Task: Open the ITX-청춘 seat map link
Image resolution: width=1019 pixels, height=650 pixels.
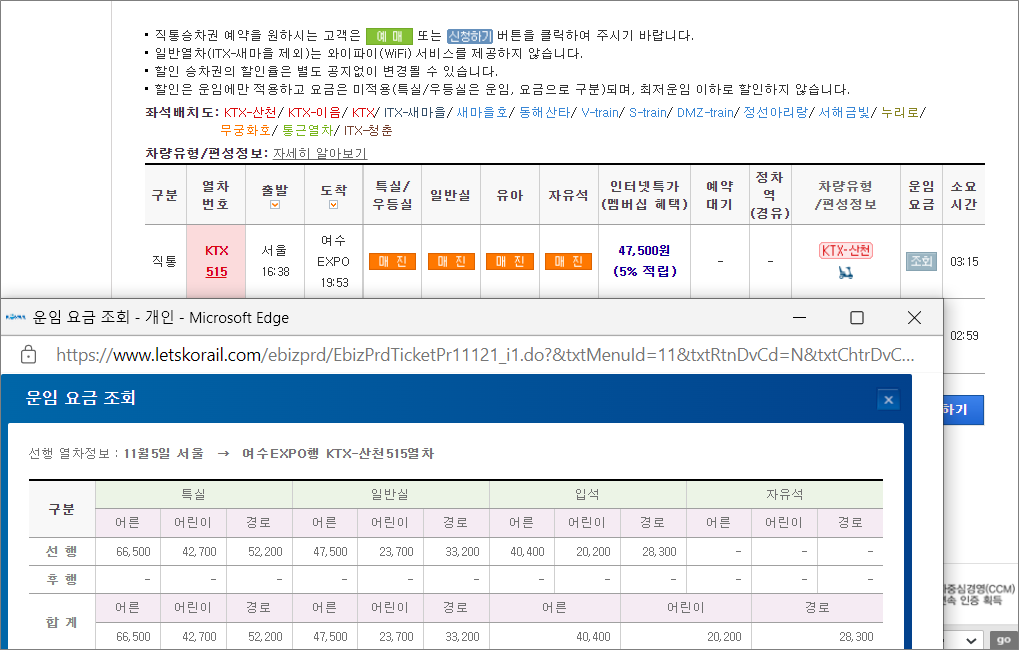Action: coord(368,130)
